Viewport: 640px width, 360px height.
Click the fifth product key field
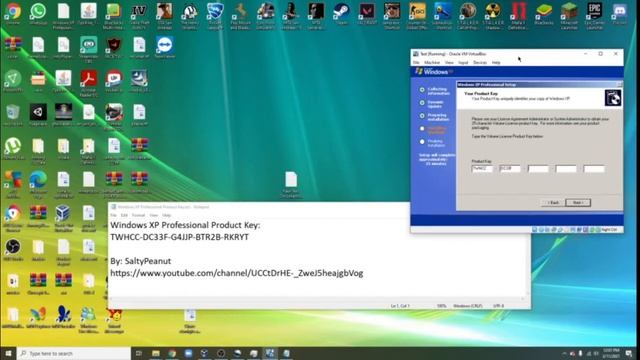(594, 169)
